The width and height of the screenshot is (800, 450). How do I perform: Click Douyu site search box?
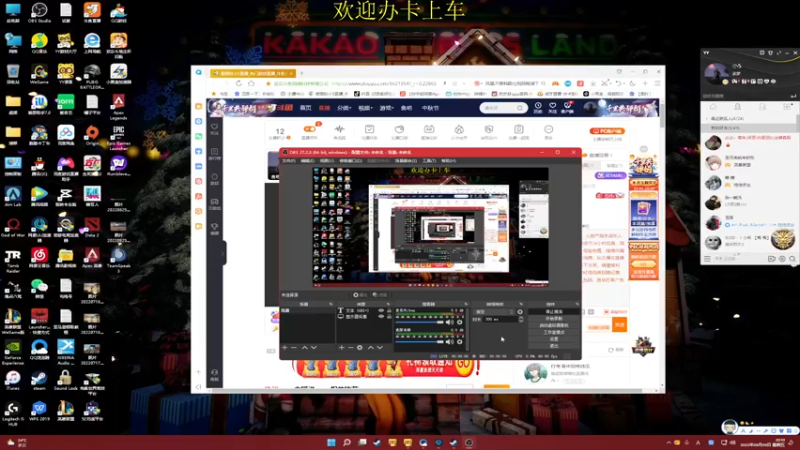(503, 108)
